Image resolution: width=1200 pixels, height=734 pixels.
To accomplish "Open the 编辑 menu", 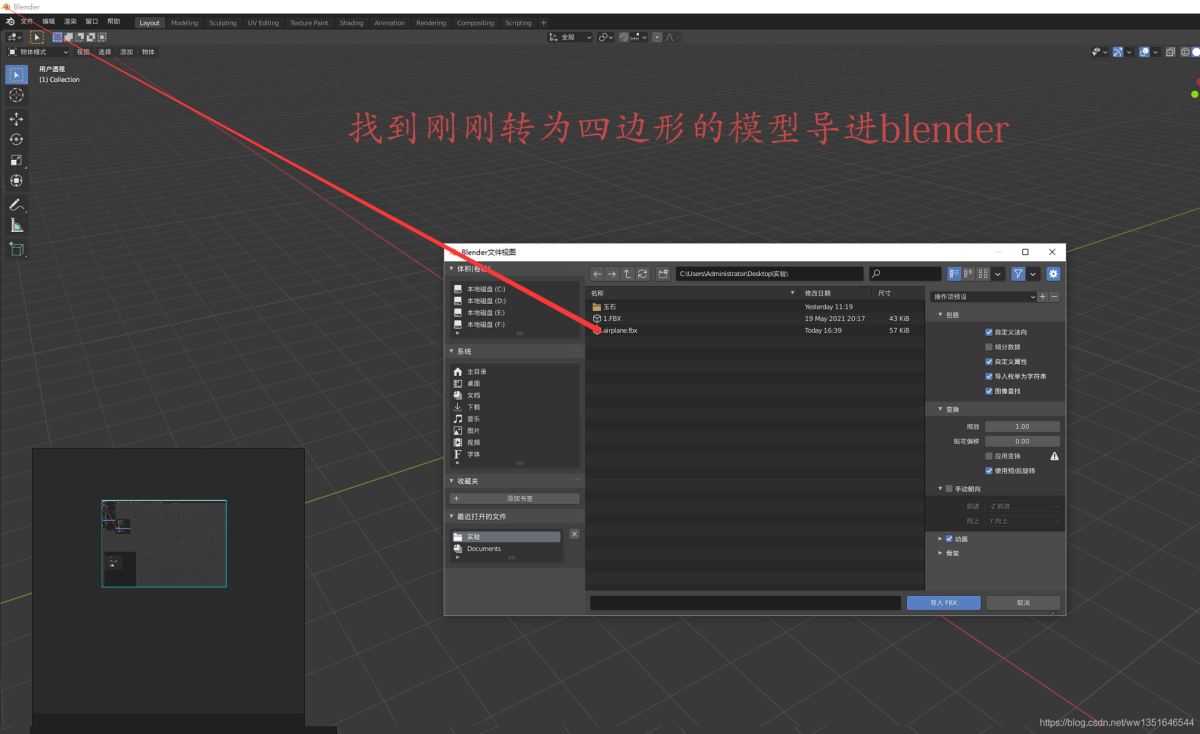I will [49, 22].
